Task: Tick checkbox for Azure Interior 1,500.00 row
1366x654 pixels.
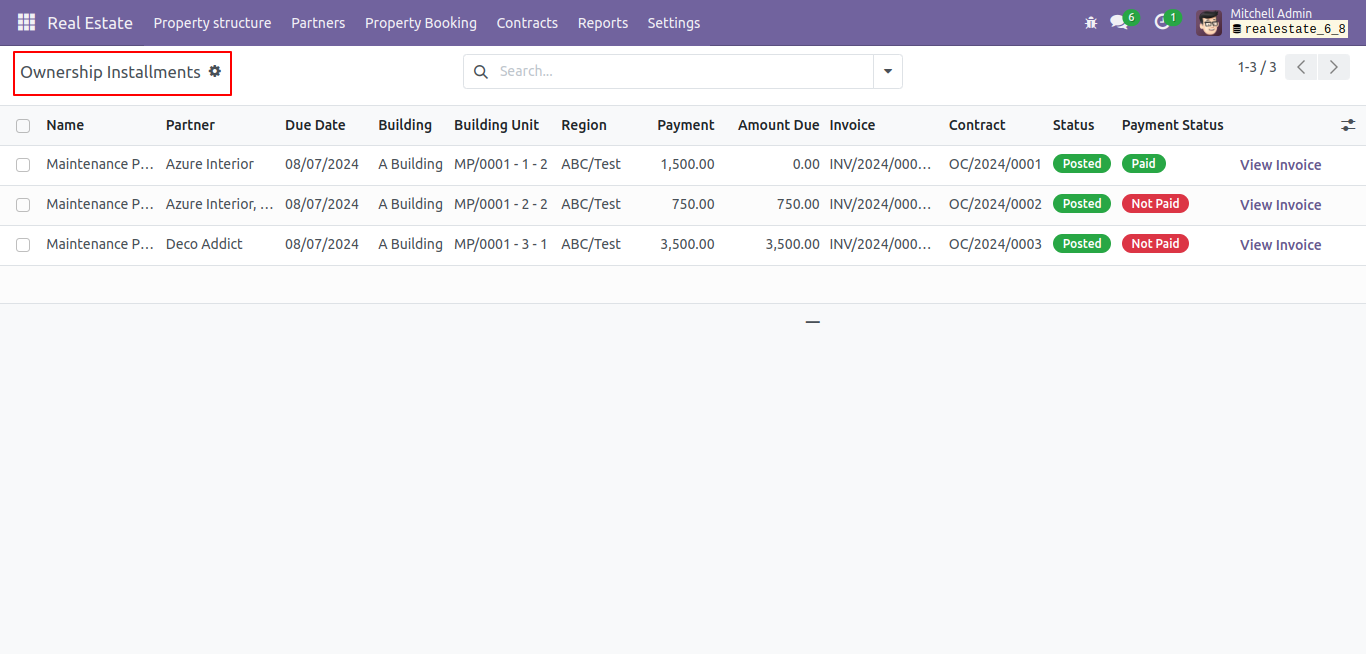Action: click(x=23, y=165)
